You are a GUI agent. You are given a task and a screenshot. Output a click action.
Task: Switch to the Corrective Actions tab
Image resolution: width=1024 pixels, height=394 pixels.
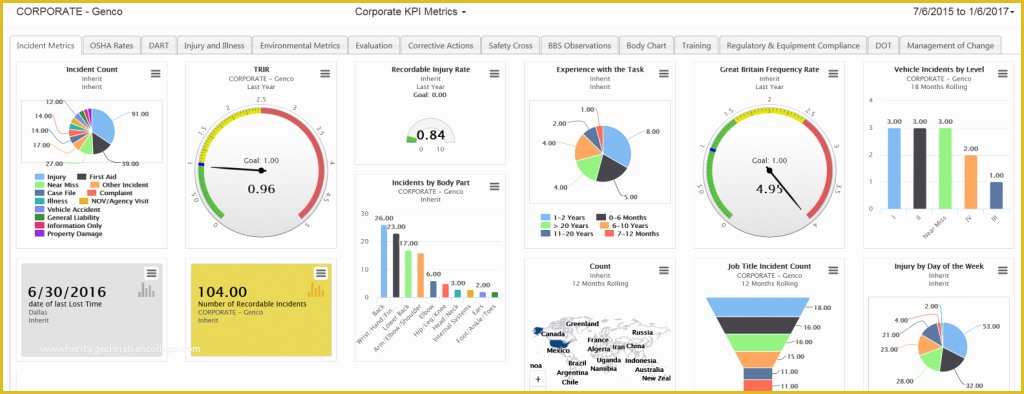coord(441,46)
